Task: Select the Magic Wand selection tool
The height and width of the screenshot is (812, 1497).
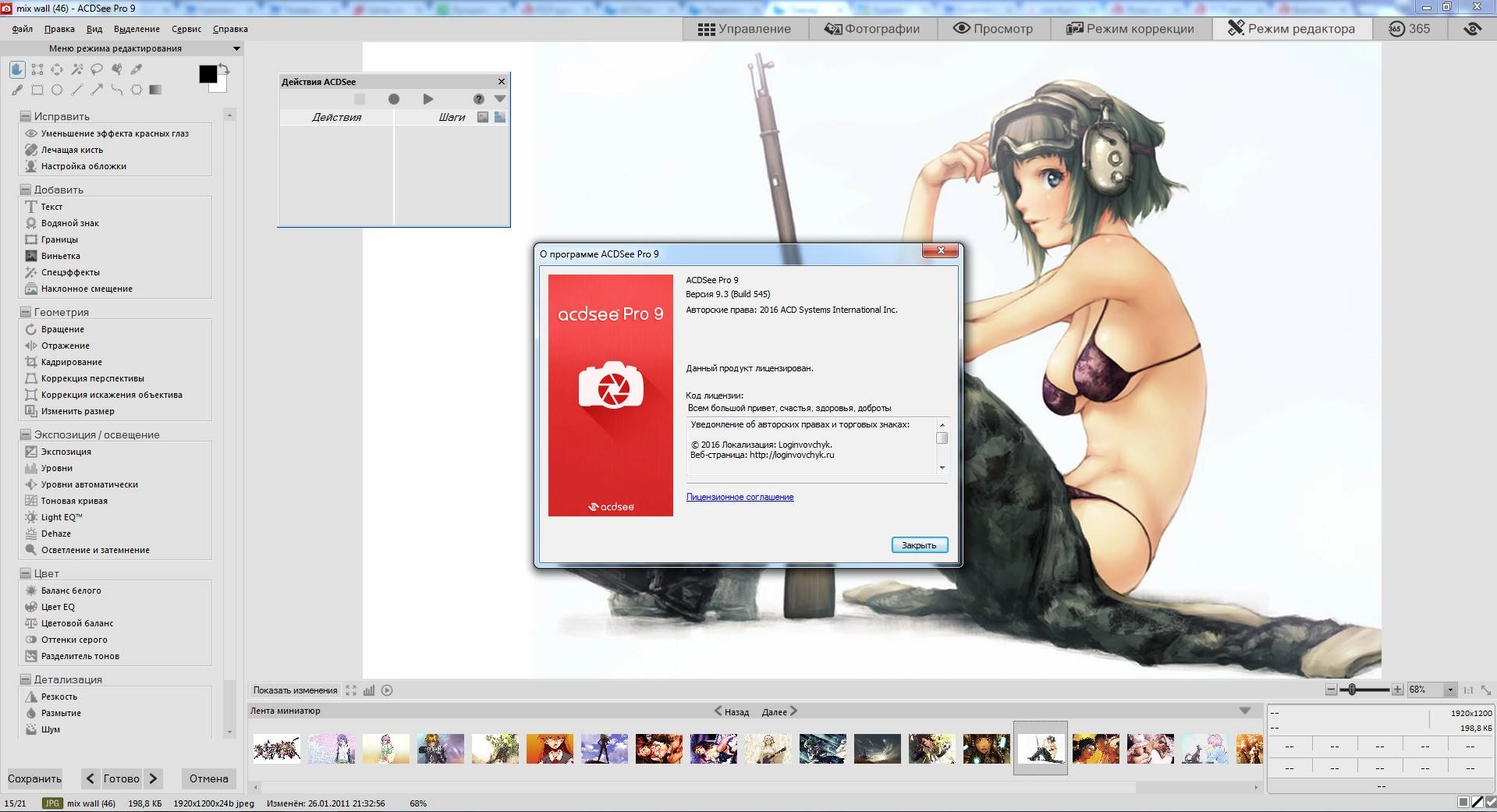Action: [77, 69]
